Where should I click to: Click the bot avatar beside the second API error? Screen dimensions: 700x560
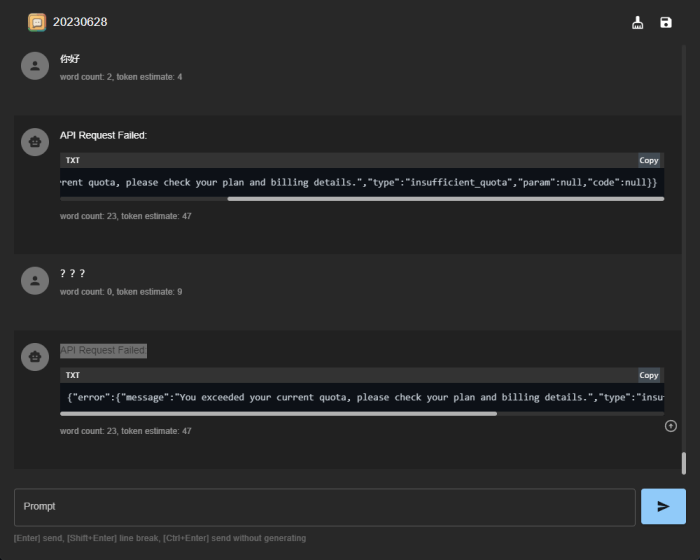pos(35,358)
